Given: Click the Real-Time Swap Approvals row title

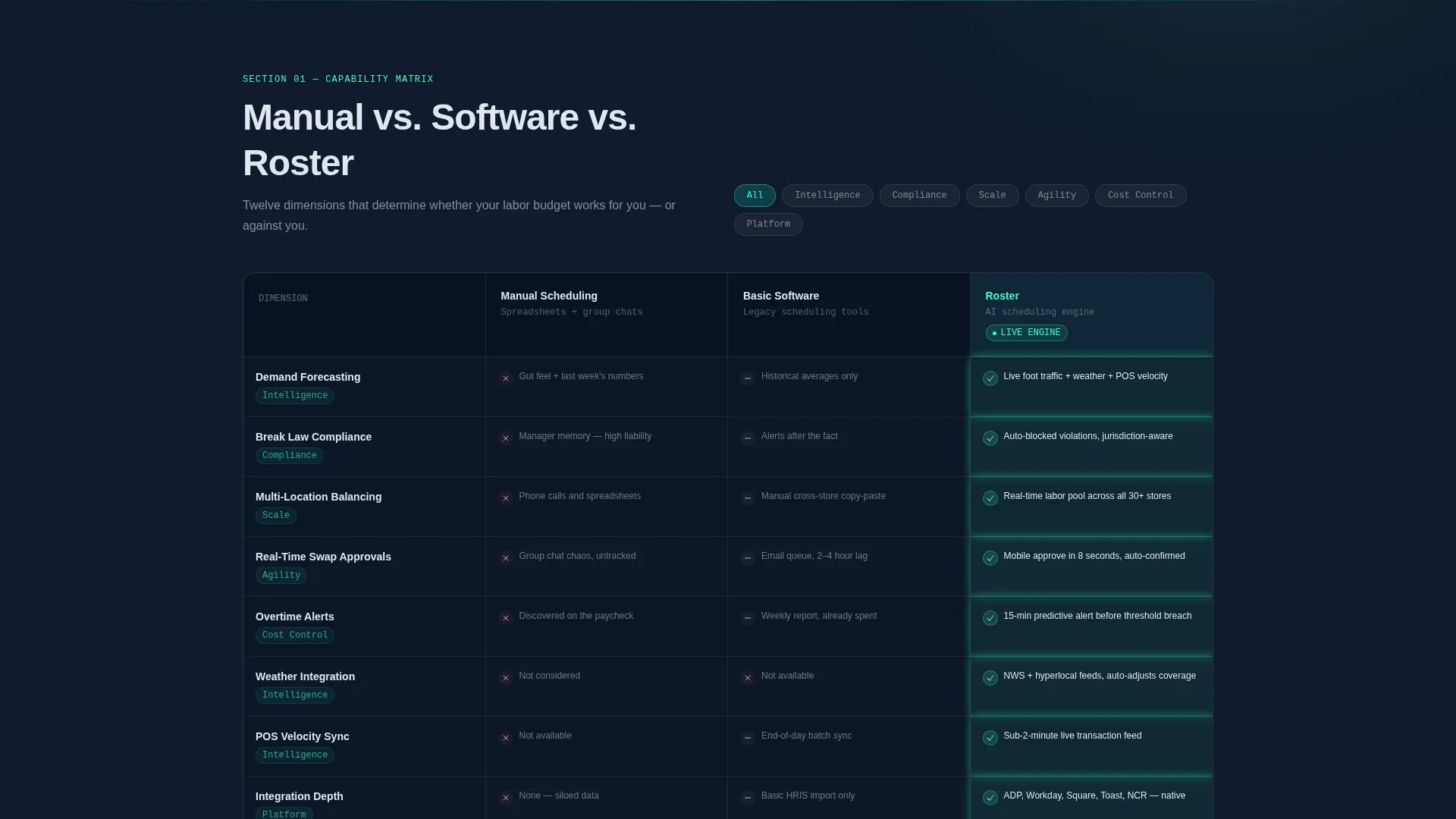Looking at the screenshot, I should (323, 557).
